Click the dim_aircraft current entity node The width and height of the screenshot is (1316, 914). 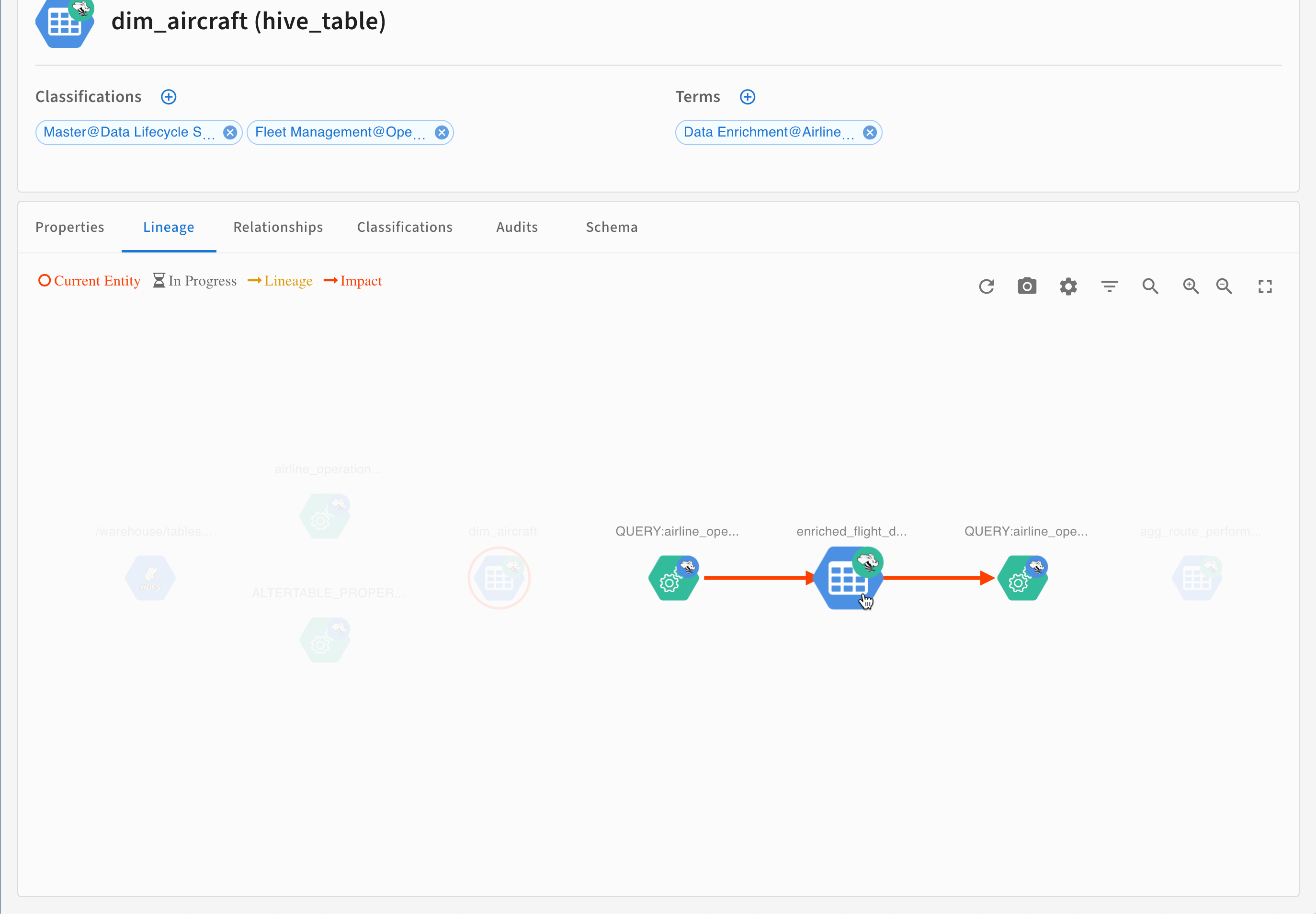(x=499, y=578)
